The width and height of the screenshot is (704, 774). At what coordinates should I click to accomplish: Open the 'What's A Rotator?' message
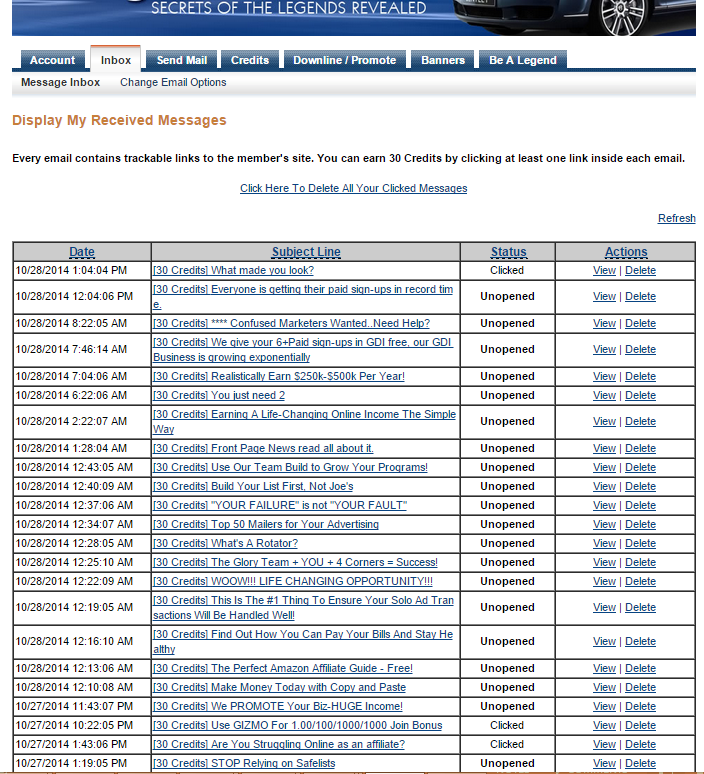(x=225, y=543)
